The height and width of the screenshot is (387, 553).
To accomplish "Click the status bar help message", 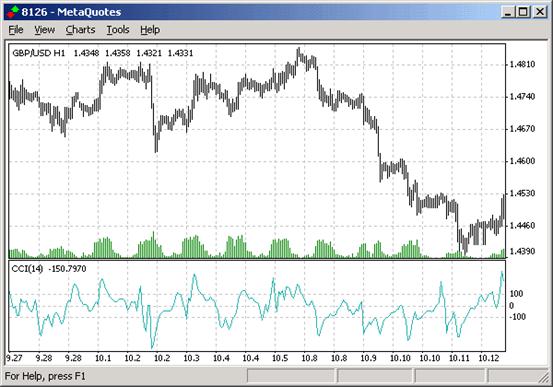I will 45,376.
